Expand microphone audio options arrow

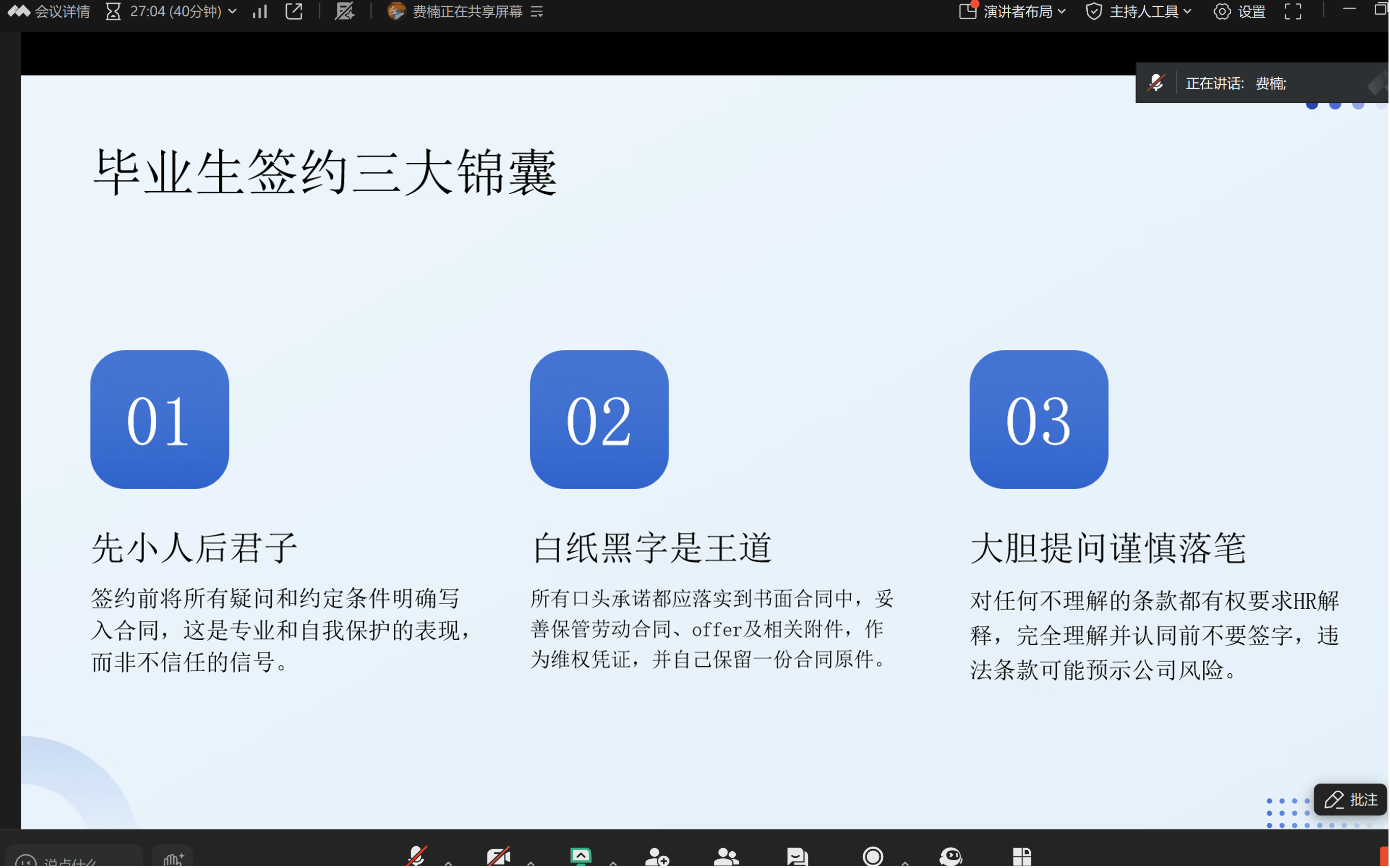(449, 862)
